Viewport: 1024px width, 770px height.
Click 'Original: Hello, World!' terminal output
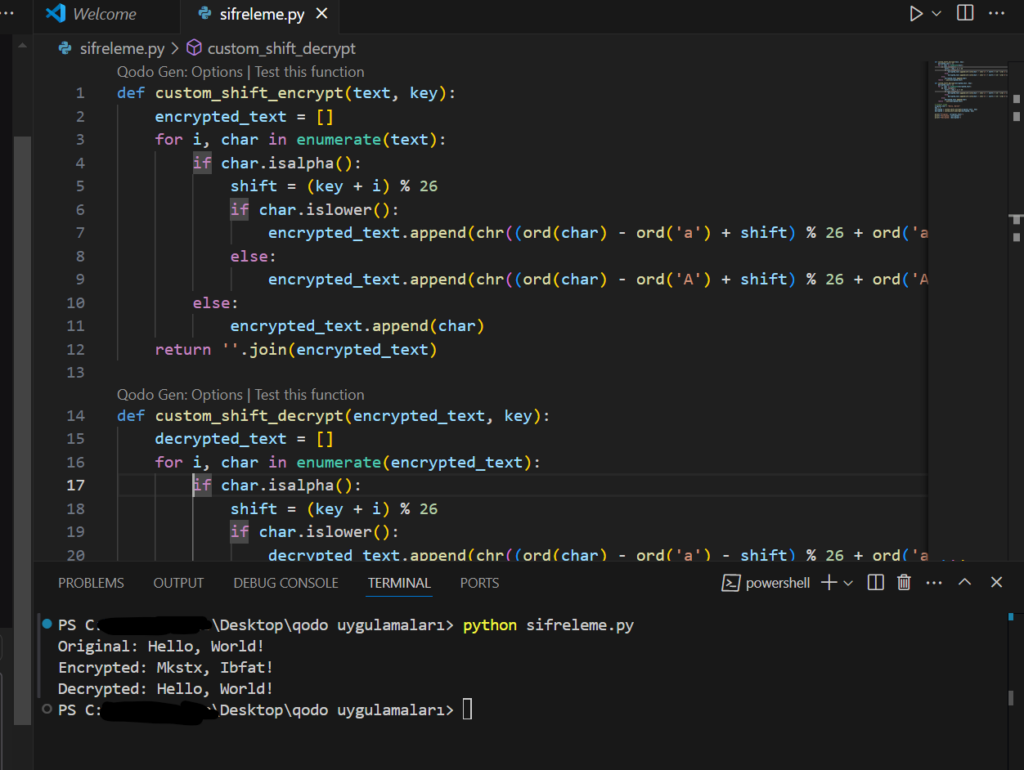161,646
